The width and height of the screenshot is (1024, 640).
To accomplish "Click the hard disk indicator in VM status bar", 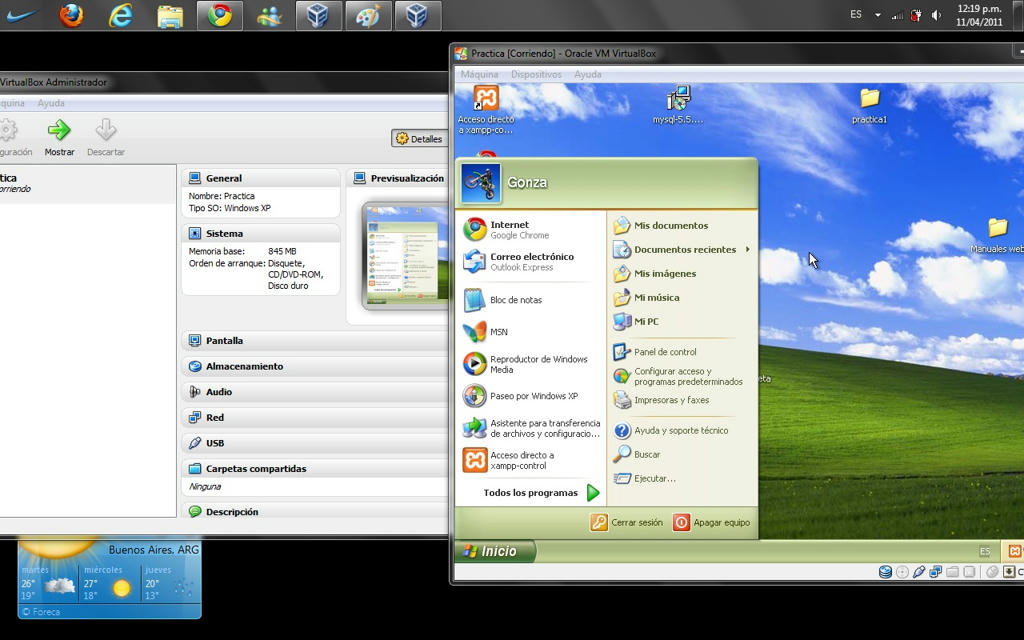I will [885, 572].
